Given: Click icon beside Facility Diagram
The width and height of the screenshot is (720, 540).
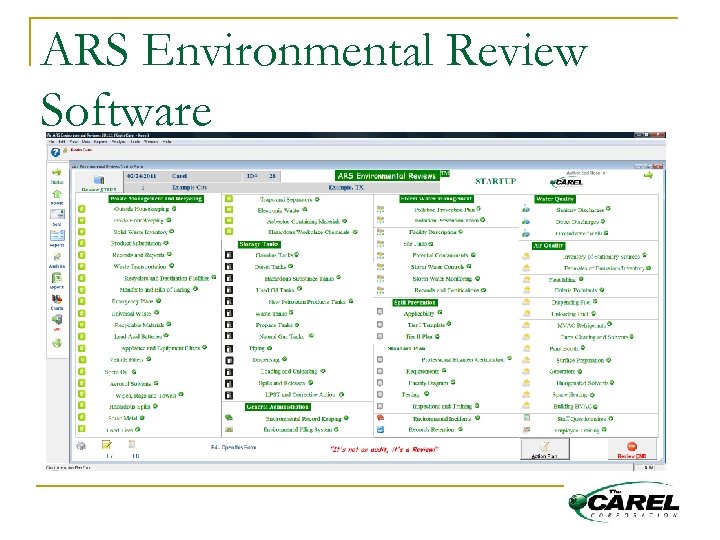Looking at the screenshot, I should [x=380, y=382].
